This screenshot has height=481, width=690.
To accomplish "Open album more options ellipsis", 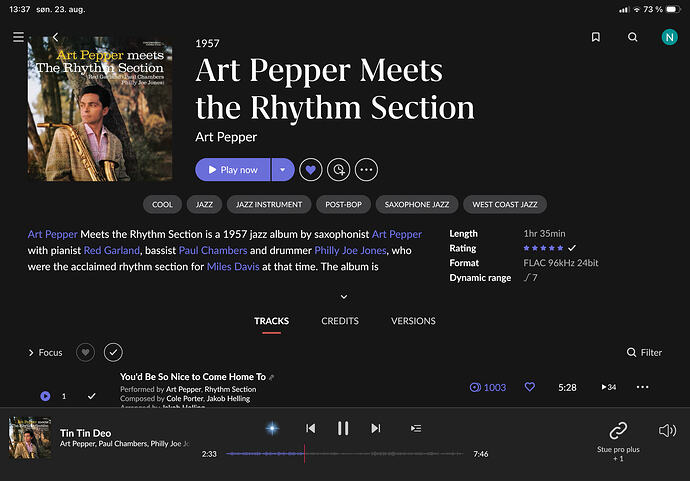I will 367,169.
